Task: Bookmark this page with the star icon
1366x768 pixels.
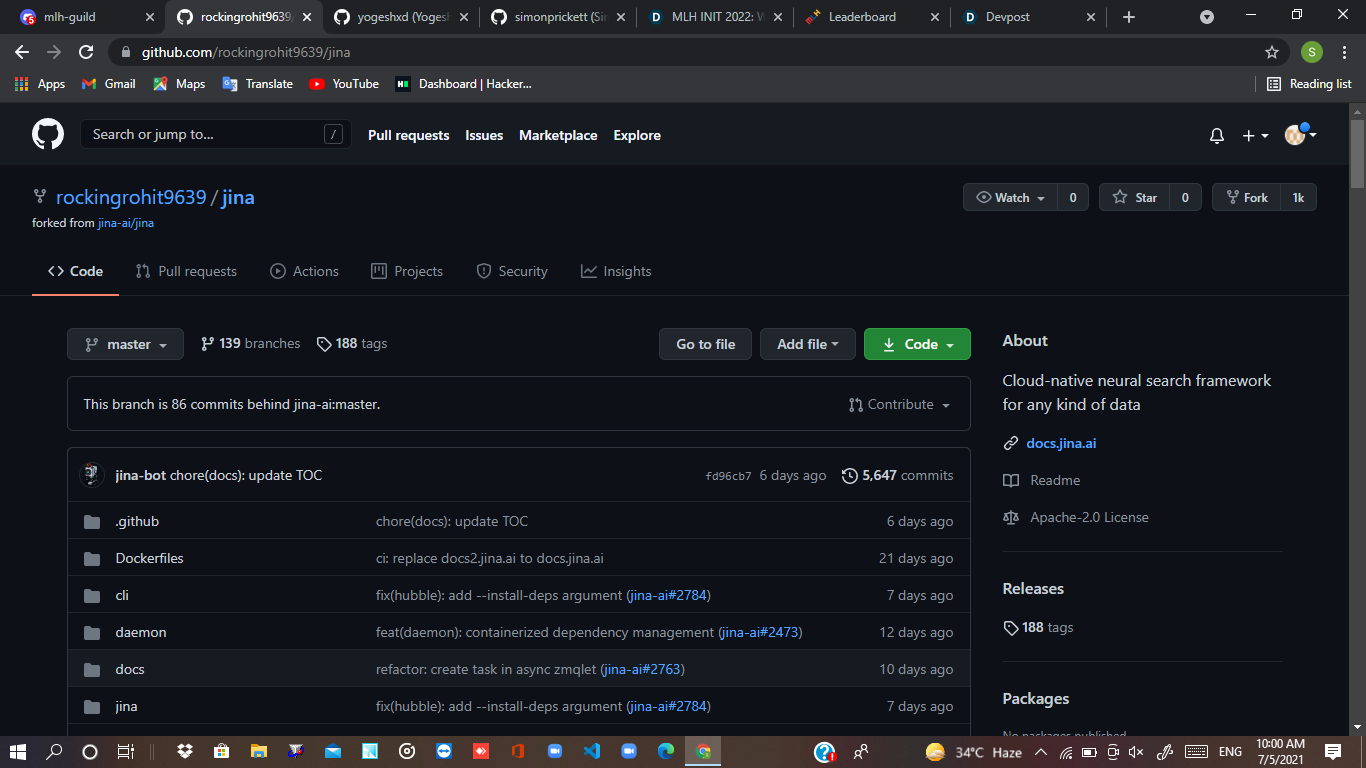Action: (1272, 52)
